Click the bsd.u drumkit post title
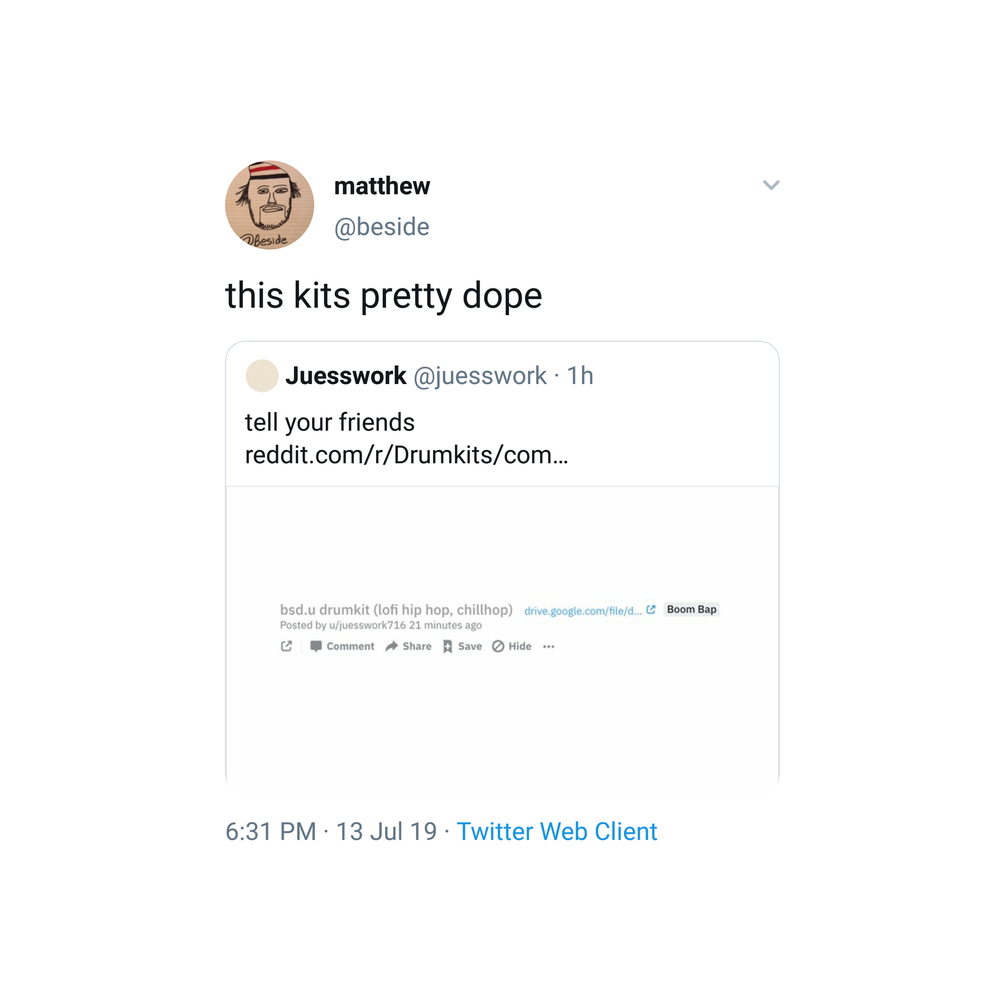1005x1005 pixels. (396, 610)
